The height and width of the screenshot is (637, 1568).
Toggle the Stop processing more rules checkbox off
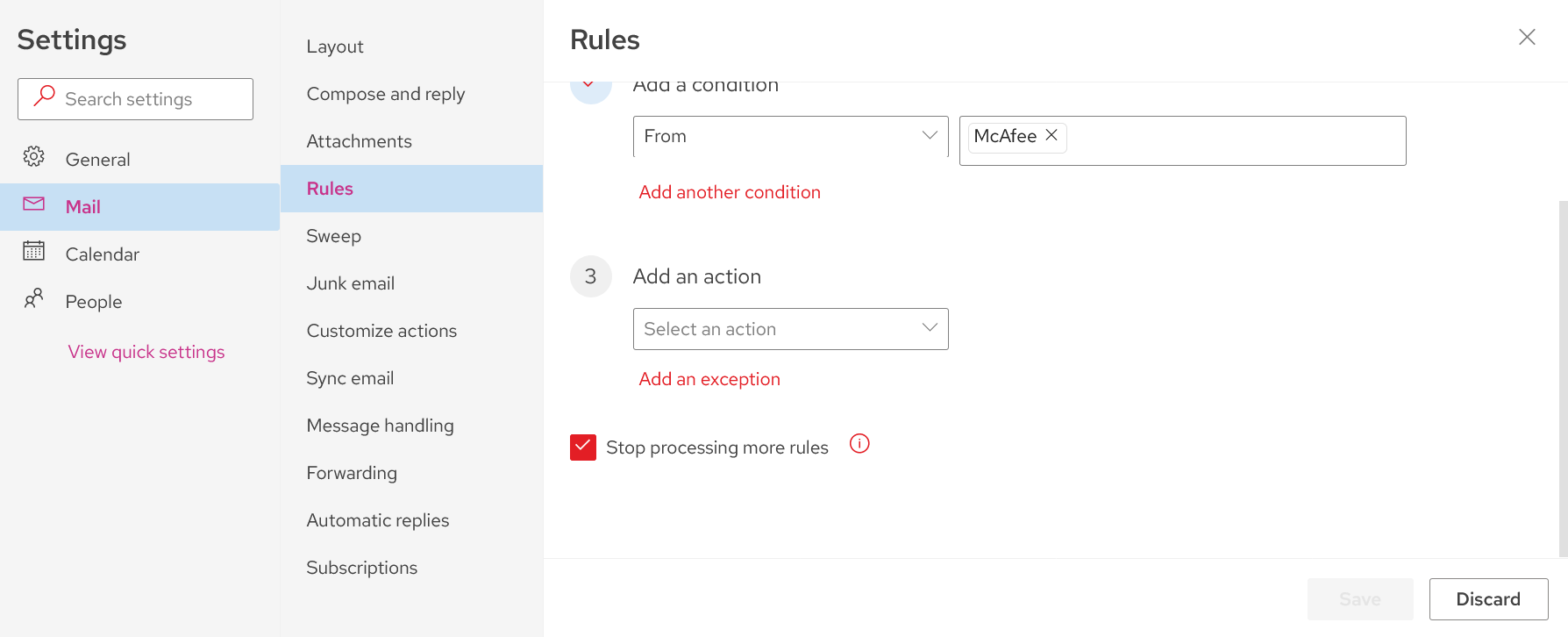pyautogui.click(x=583, y=447)
